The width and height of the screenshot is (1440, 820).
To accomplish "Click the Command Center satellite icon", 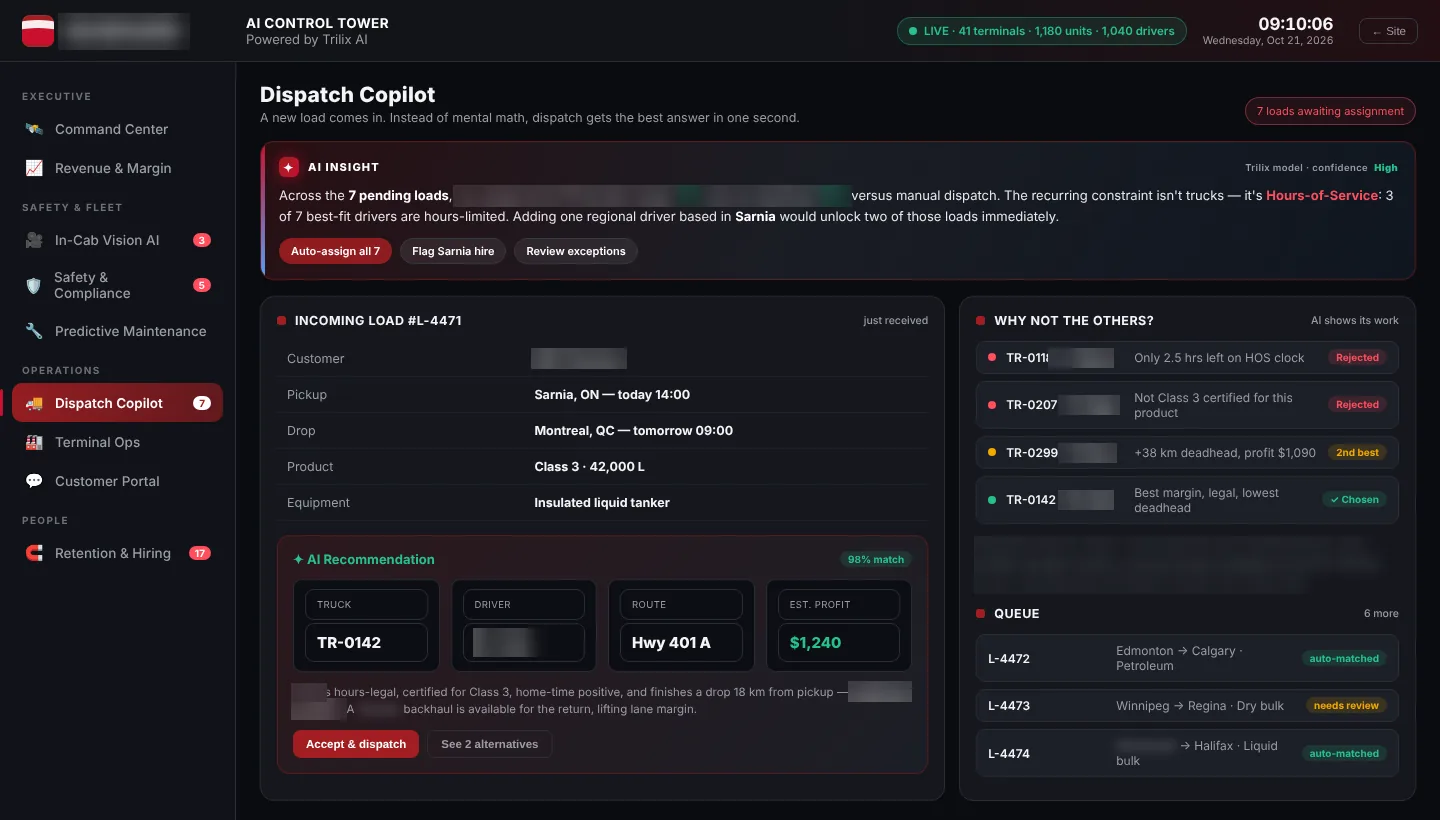I will click(34, 129).
